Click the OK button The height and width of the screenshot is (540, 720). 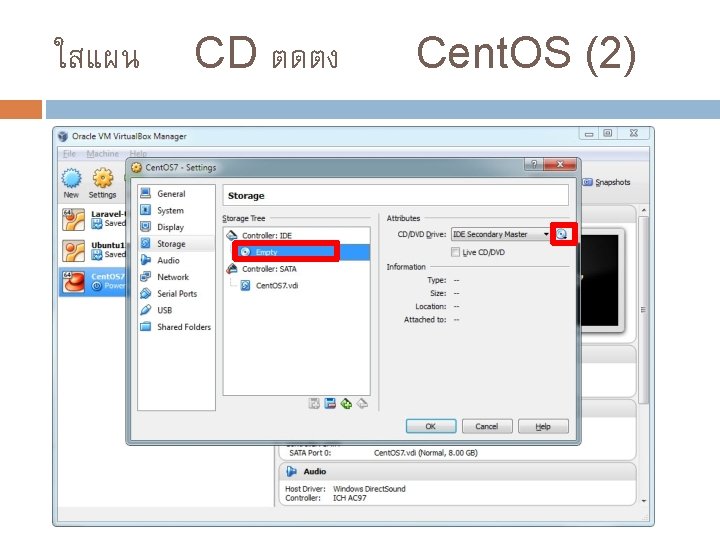tap(431, 426)
